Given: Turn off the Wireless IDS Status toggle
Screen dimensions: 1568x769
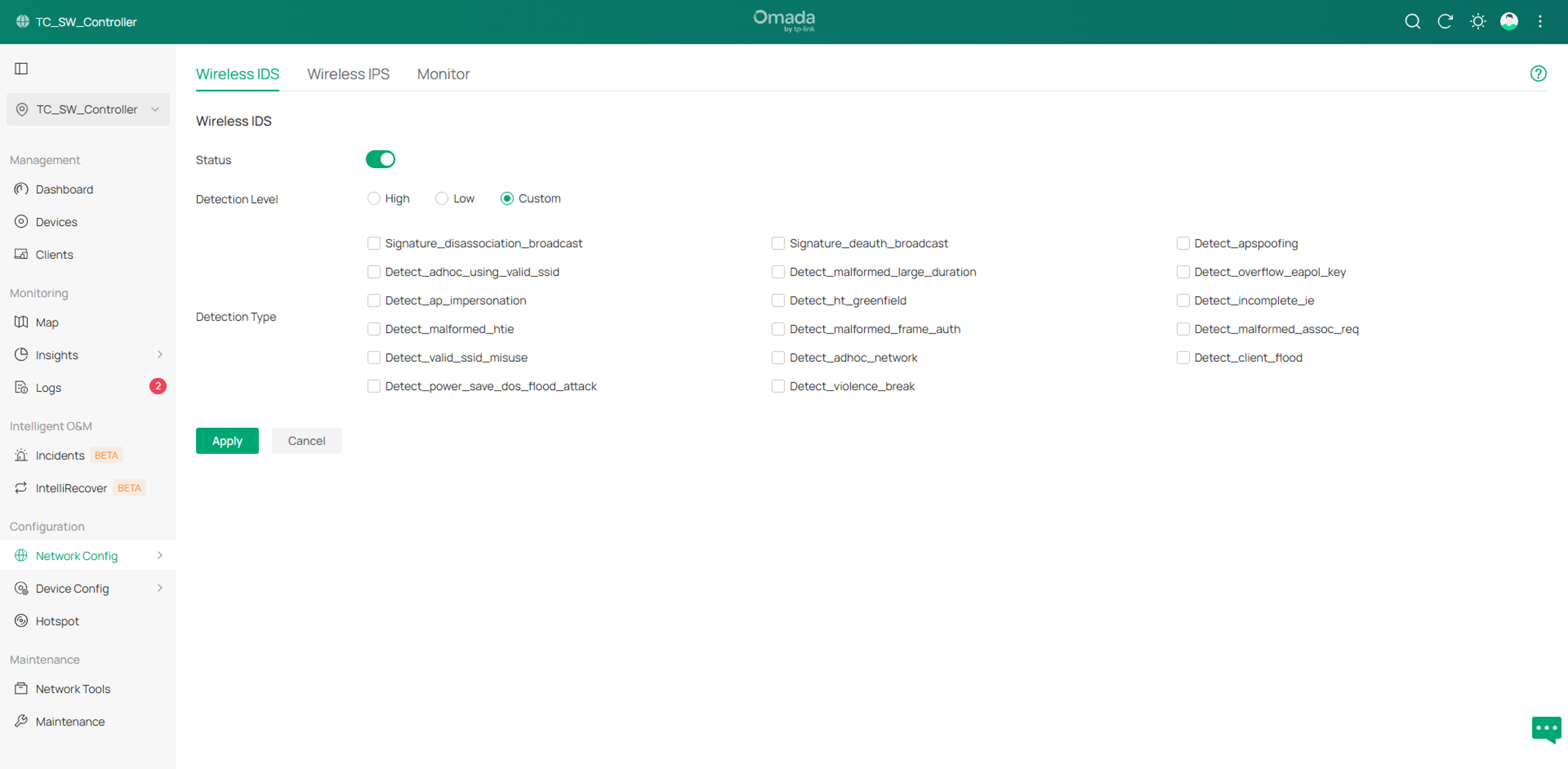Looking at the screenshot, I should (381, 159).
